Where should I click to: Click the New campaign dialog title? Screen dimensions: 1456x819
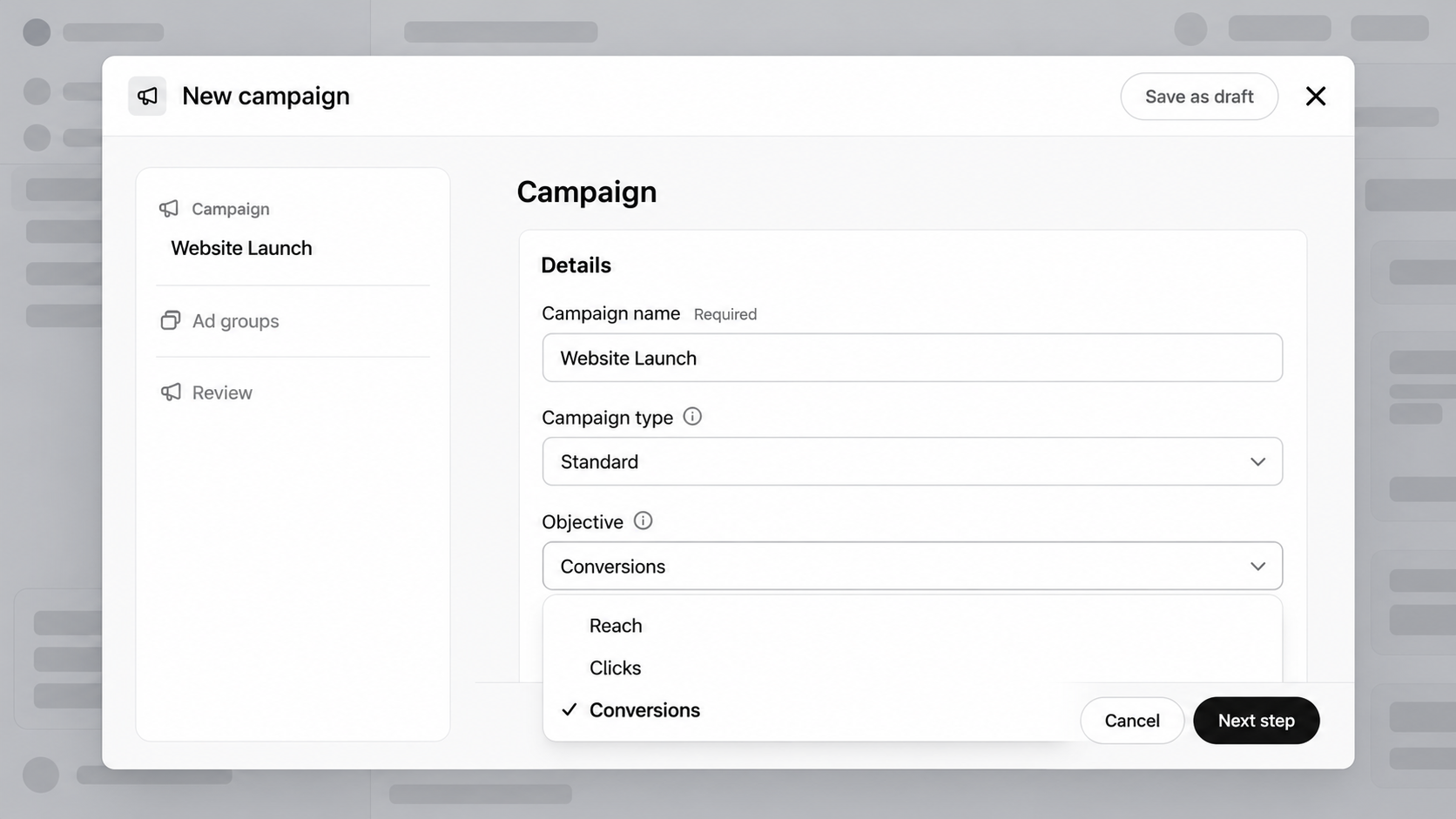(x=266, y=96)
